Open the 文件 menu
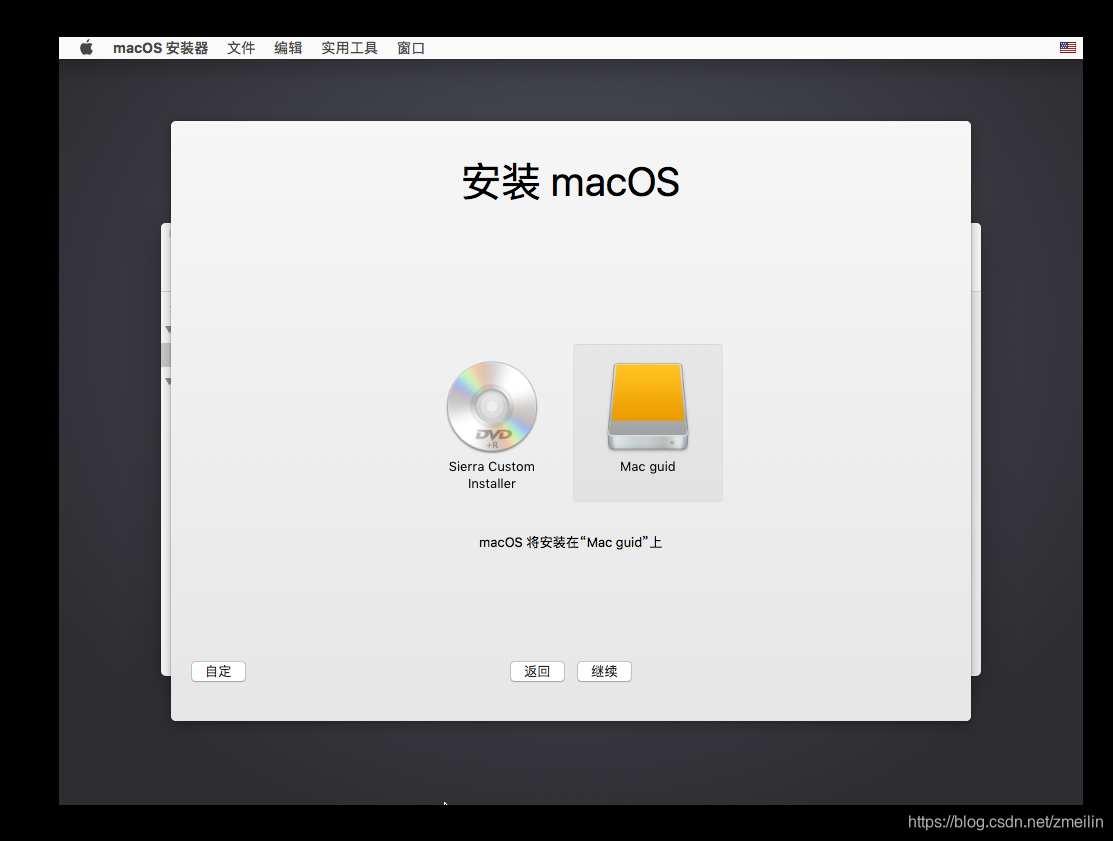 tap(241, 48)
